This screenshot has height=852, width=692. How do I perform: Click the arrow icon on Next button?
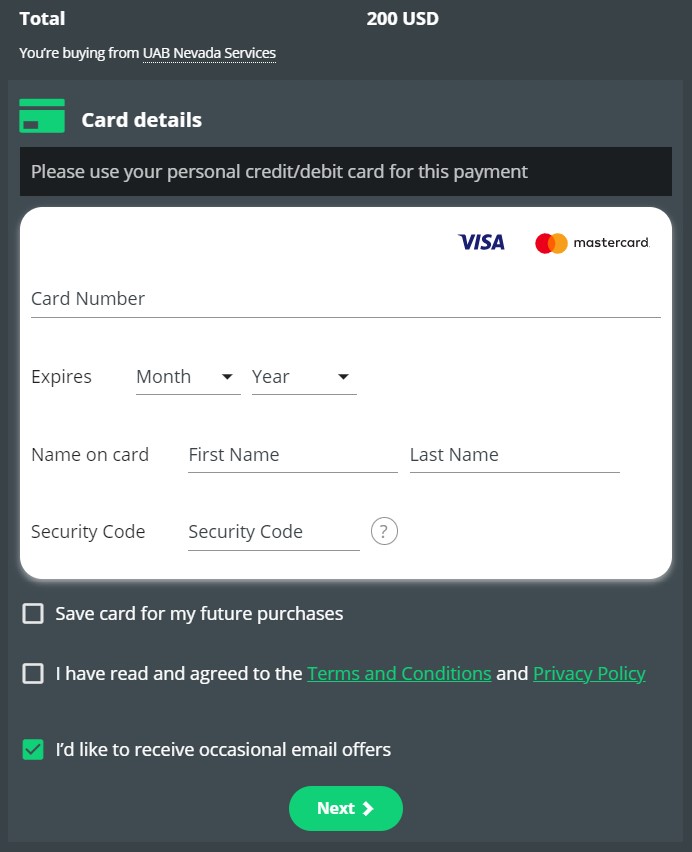coord(368,809)
